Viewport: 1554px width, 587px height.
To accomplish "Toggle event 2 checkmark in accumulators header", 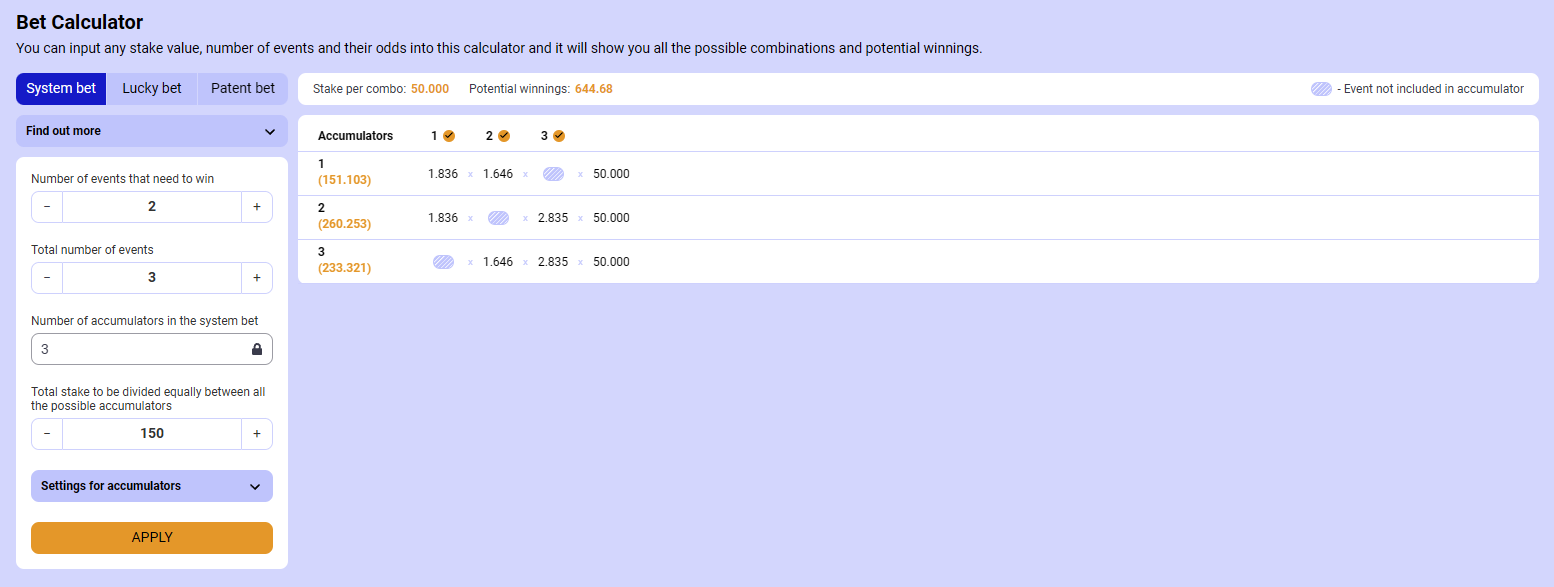I will (x=504, y=136).
